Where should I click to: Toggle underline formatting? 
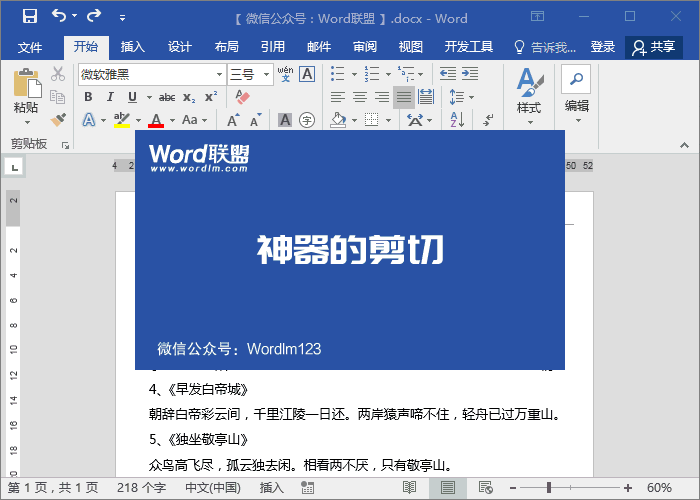tap(132, 97)
